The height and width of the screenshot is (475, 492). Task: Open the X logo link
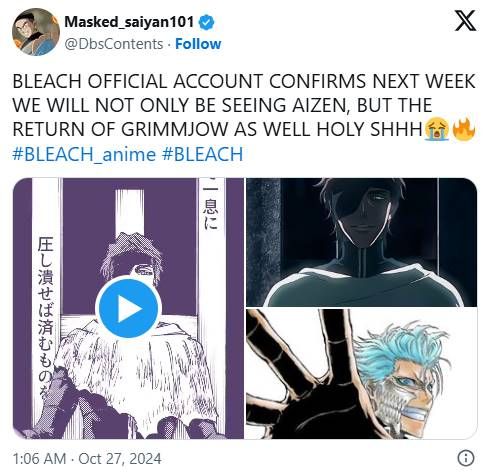coord(465,21)
